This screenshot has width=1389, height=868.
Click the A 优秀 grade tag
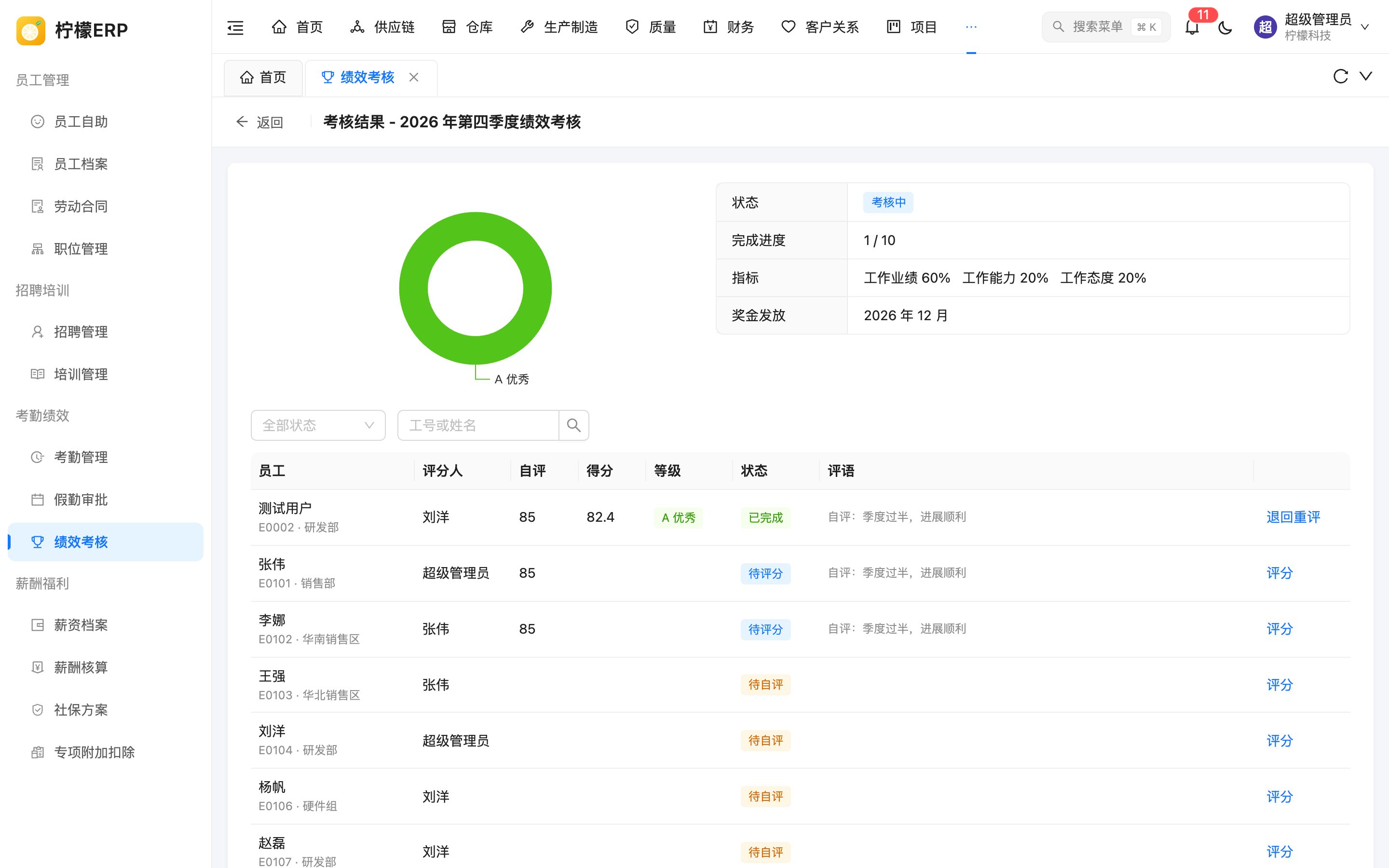tap(679, 518)
